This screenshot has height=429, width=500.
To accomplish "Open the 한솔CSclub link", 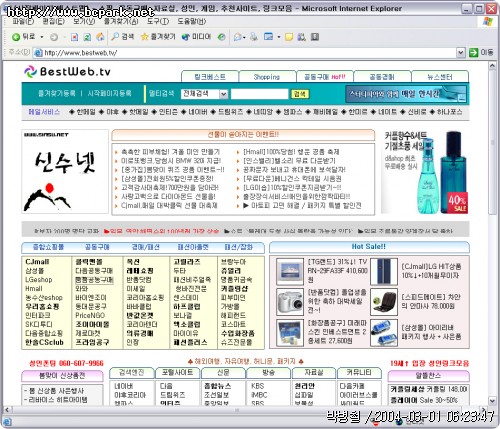I will 44,342.
